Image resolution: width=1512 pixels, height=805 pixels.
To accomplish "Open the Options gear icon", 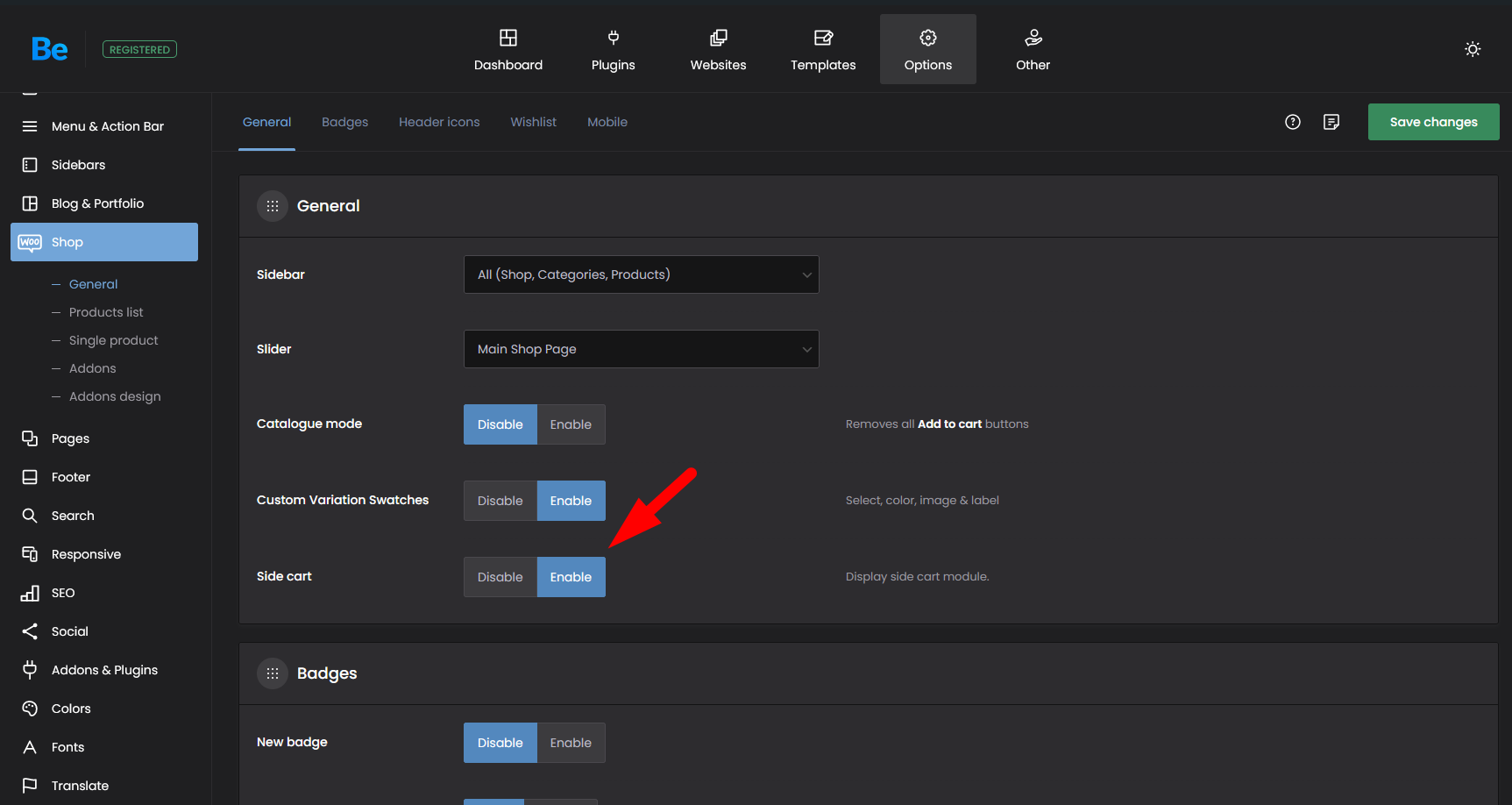I will [x=928, y=38].
